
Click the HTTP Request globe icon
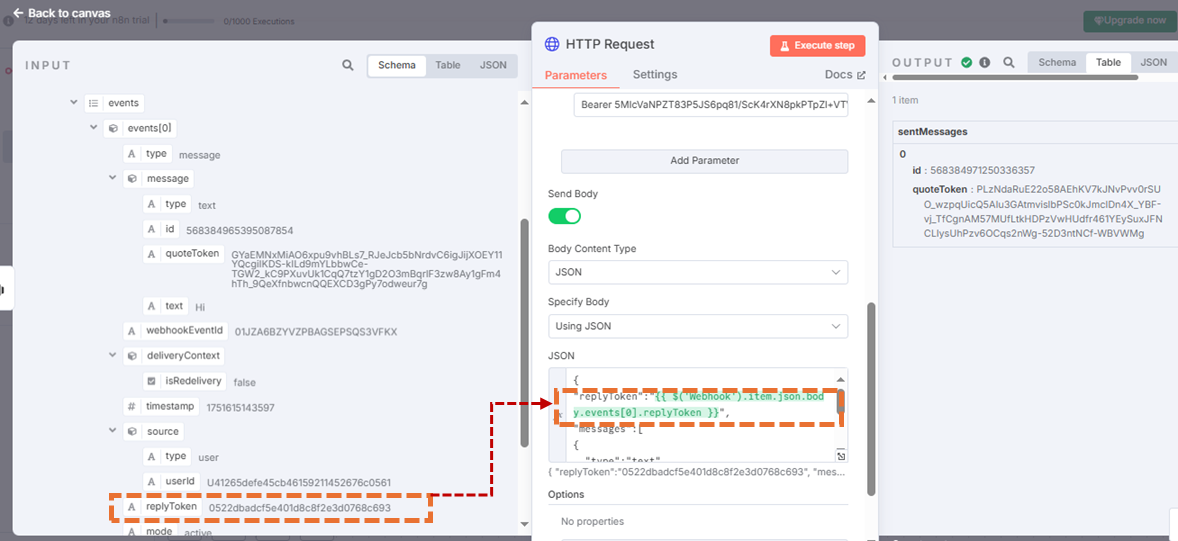tap(551, 44)
